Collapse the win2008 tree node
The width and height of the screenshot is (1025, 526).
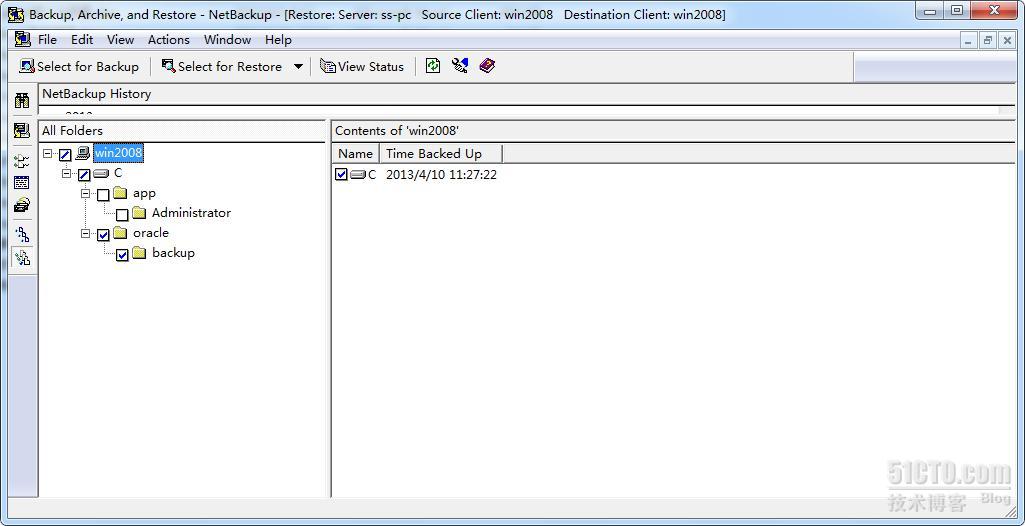coord(48,154)
